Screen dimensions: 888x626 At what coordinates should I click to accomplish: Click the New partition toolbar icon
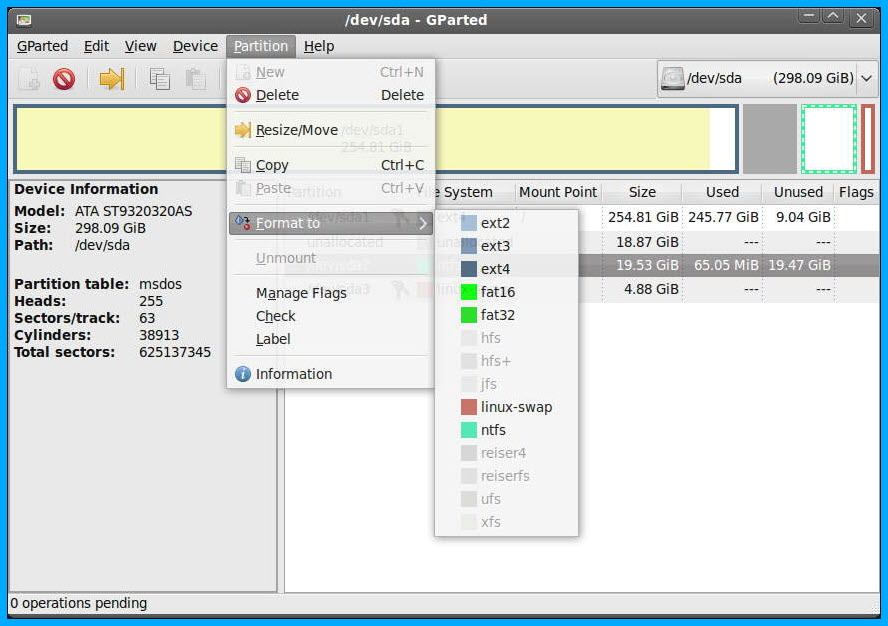point(28,79)
